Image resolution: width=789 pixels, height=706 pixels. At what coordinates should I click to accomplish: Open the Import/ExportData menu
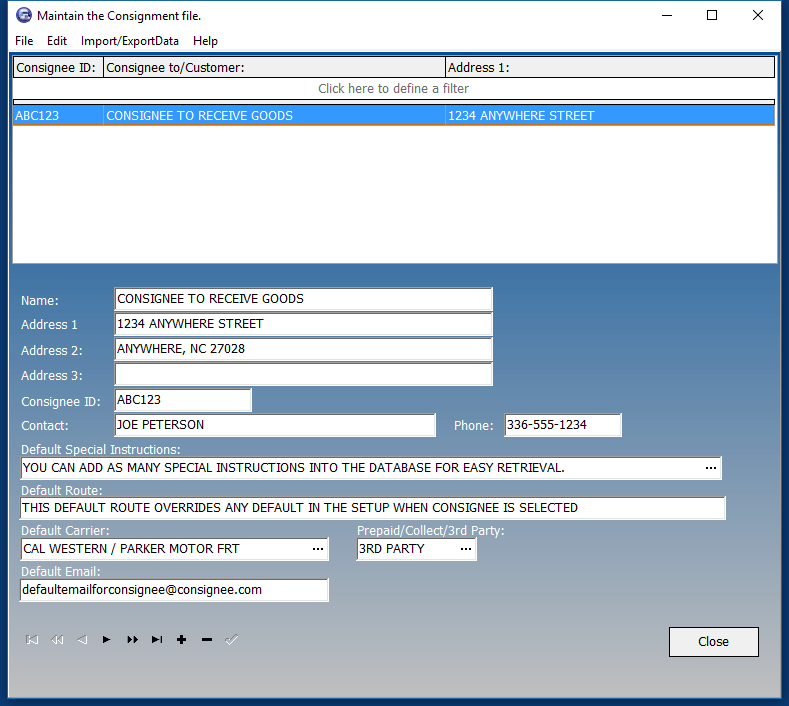[x=130, y=41]
